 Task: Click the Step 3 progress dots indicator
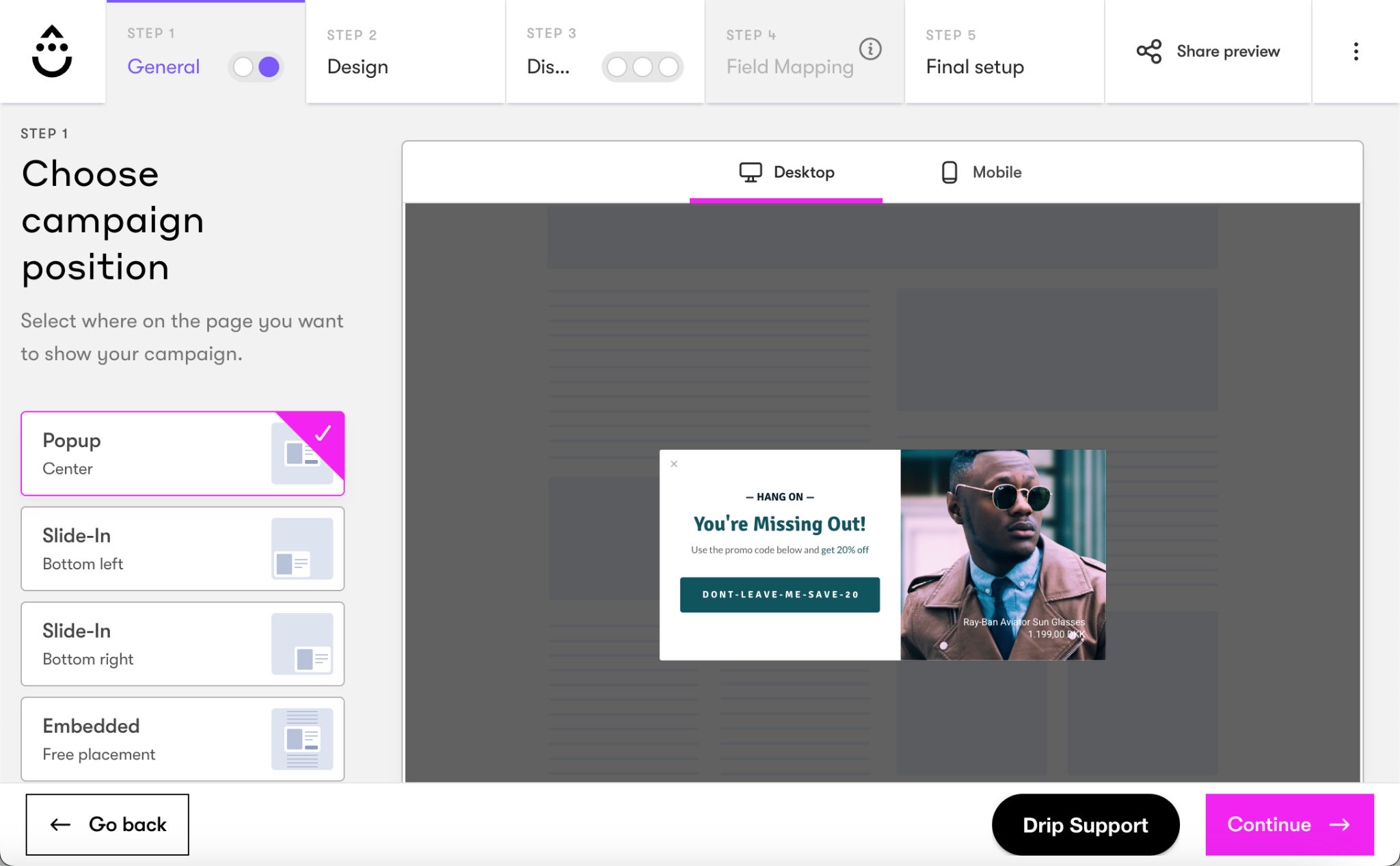coord(642,67)
